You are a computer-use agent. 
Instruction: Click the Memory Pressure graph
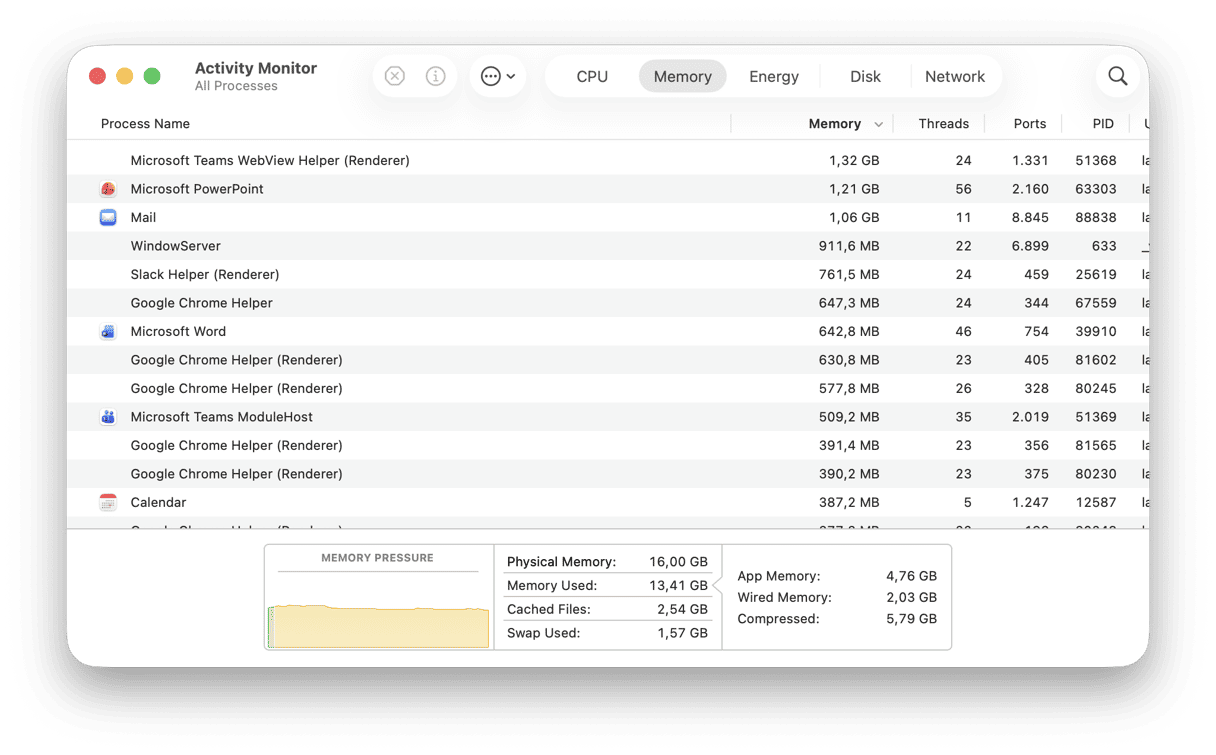click(379, 625)
